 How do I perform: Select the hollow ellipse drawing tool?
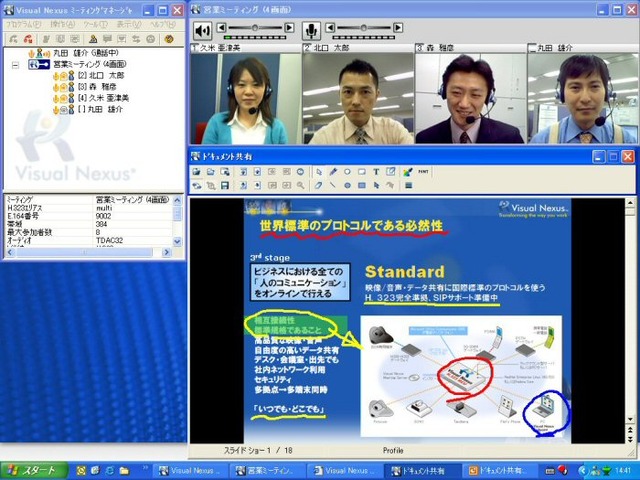point(347,172)
